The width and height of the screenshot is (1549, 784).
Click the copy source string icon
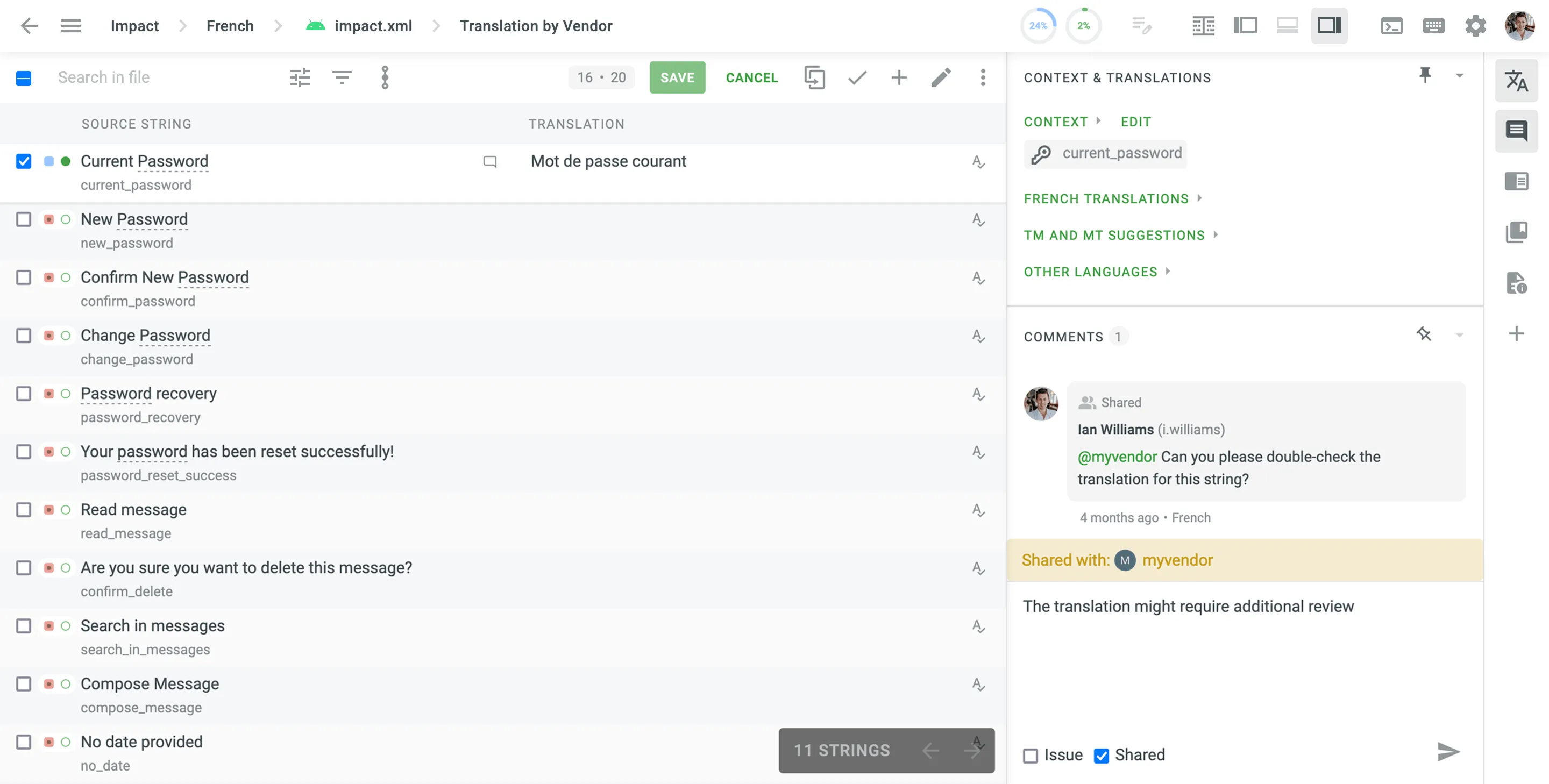815,77
